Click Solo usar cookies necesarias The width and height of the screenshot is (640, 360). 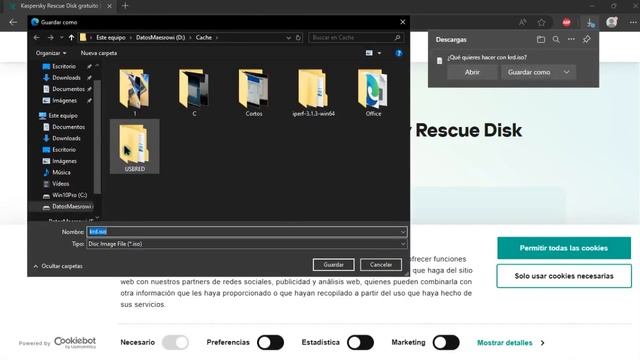coord(564,276)
